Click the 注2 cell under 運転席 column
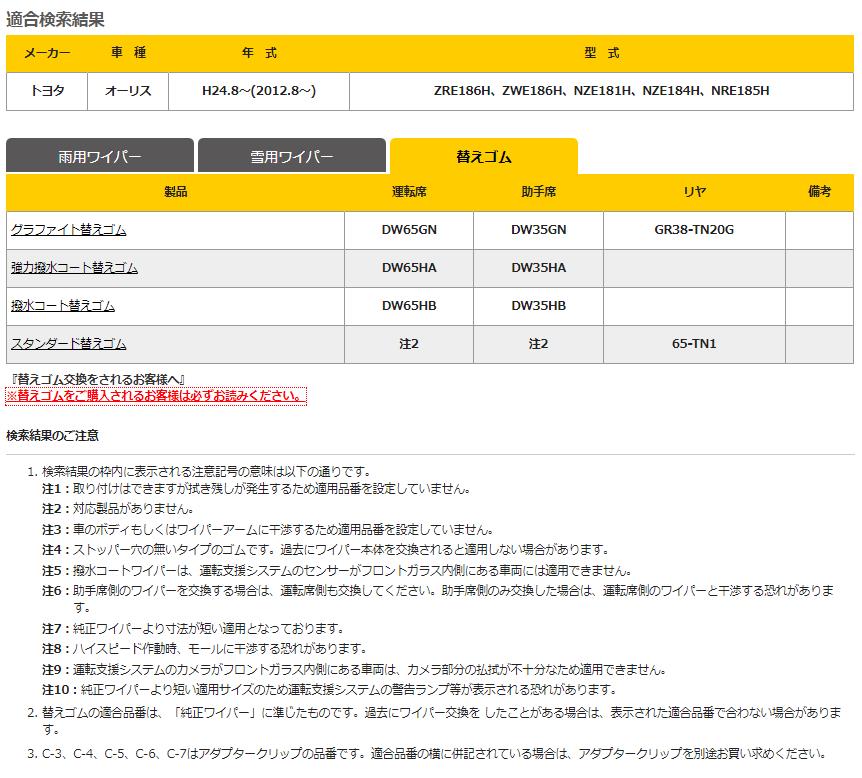The image size is (862, 778). click(x=409, y=344)
